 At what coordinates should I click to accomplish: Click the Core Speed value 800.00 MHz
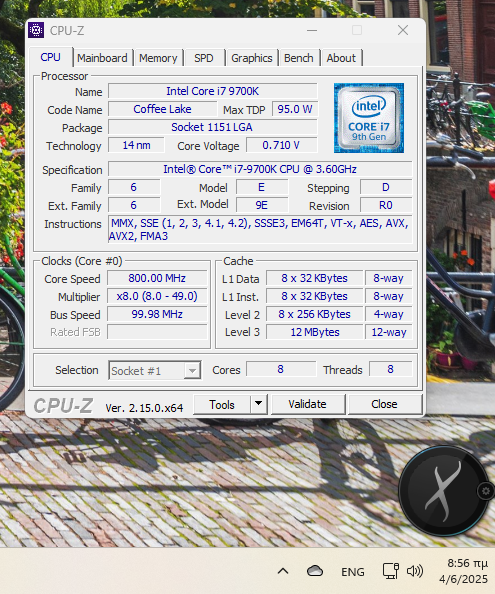[x=157, y=278]
